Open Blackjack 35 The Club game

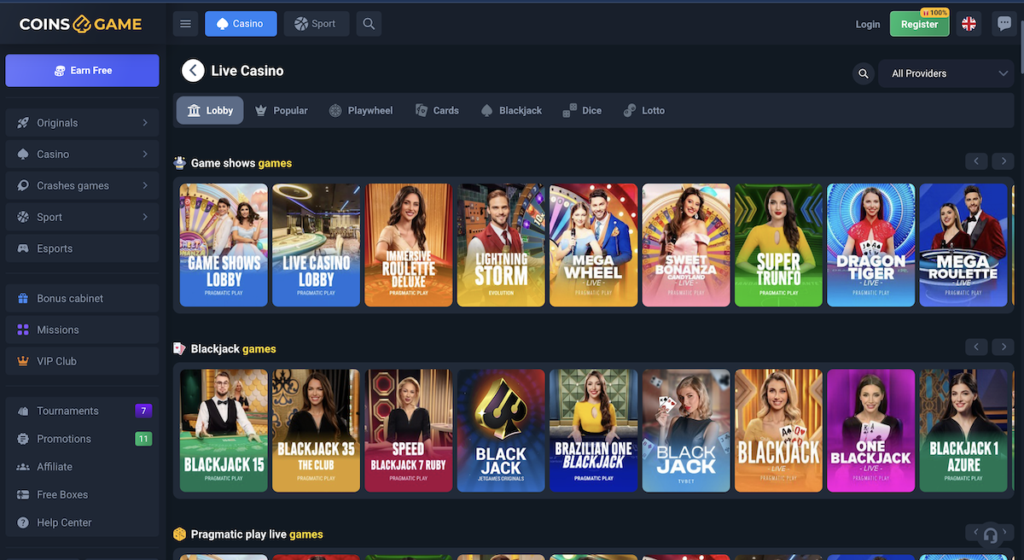tap(316, 431)
